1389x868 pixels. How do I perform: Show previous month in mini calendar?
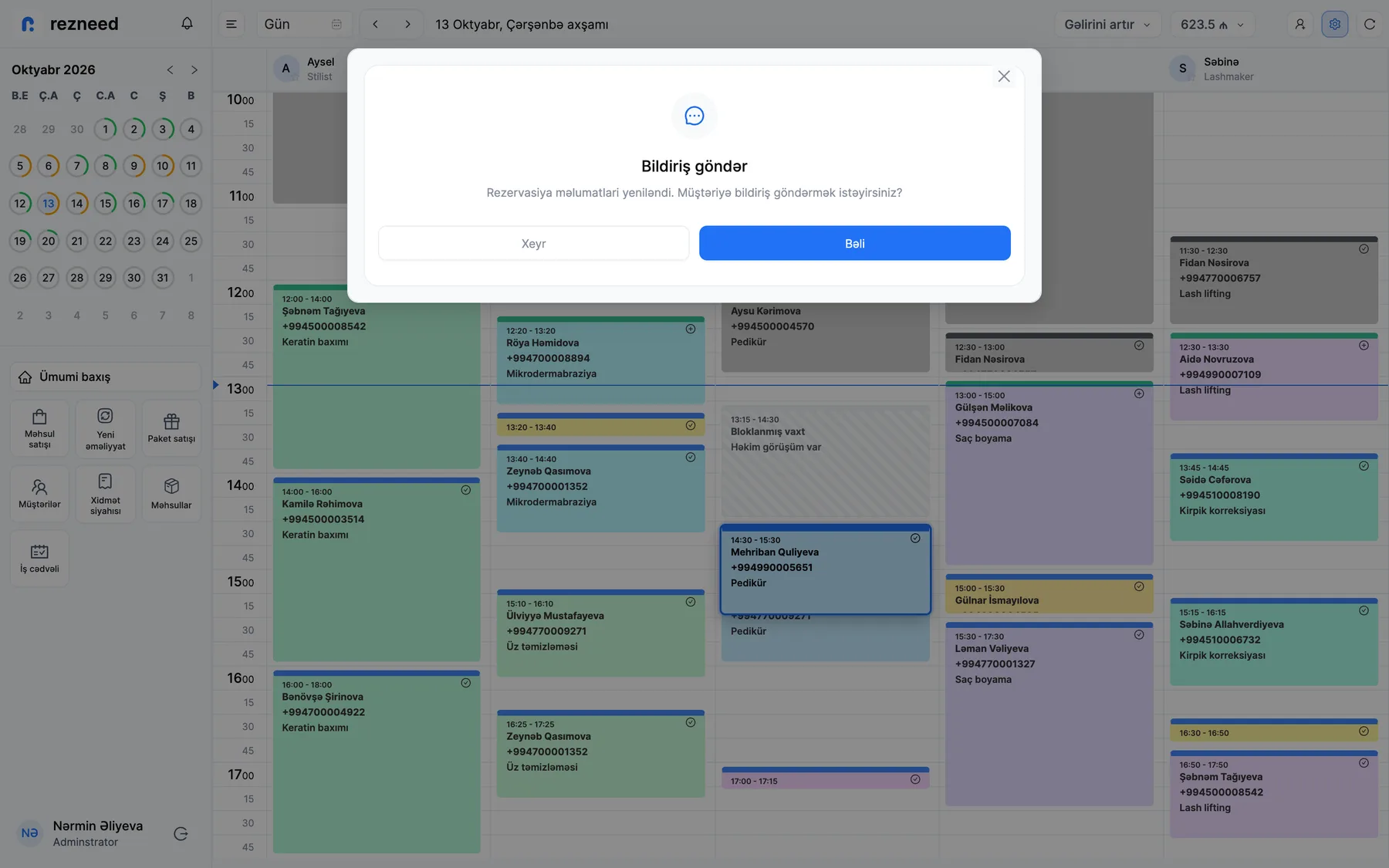(x=170, y=70)
